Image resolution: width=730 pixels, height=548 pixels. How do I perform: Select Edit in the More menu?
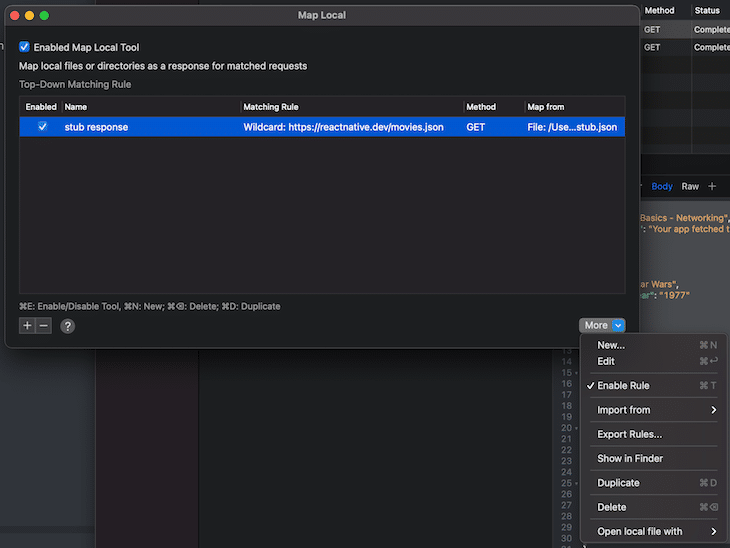click(x=606, y=361)
